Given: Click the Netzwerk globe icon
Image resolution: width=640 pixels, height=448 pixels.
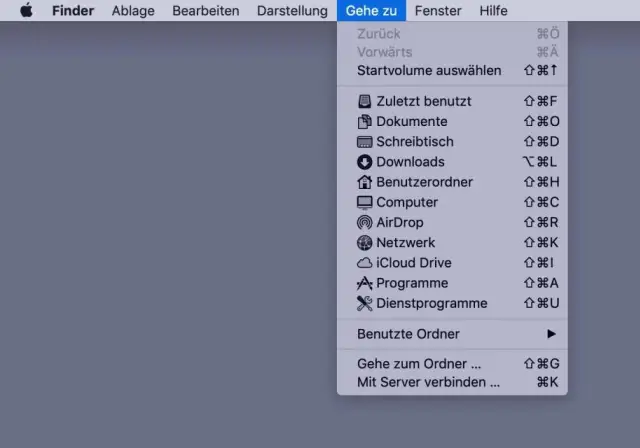Looking at the screenshot, I should pyautogui.click(x=365, y=243).
